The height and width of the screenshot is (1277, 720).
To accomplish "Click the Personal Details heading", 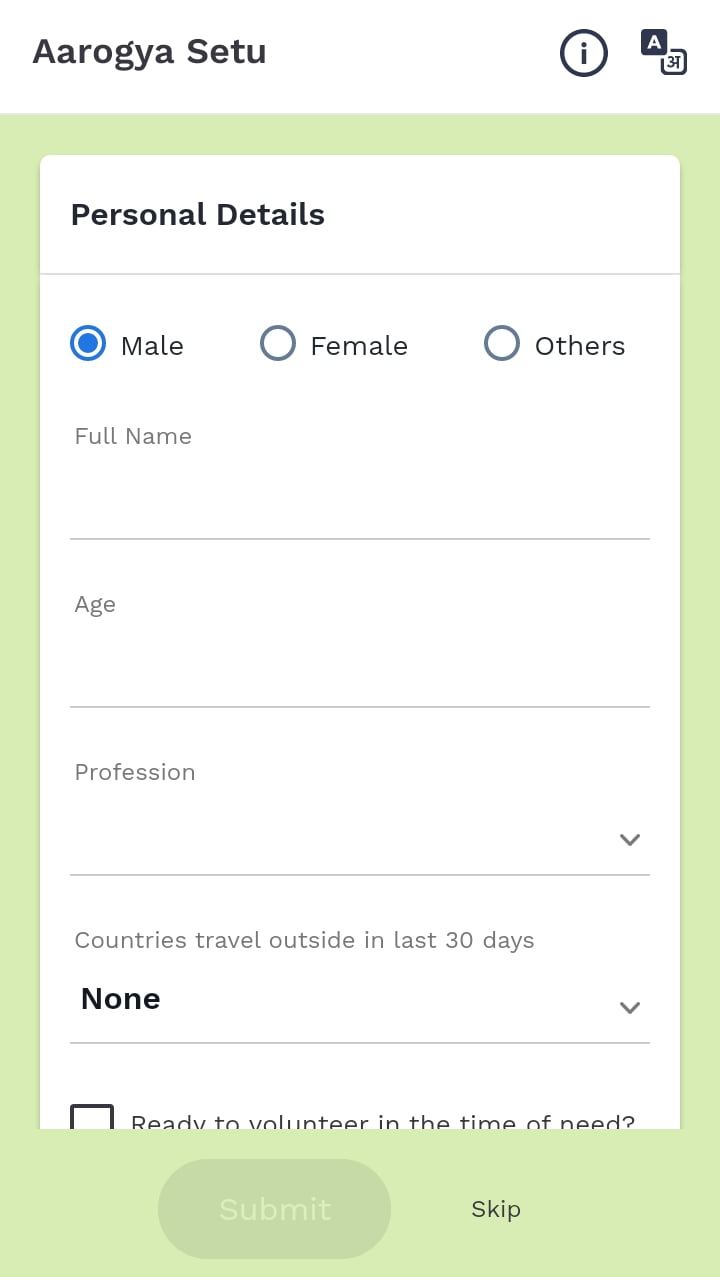I will point(198,215).
